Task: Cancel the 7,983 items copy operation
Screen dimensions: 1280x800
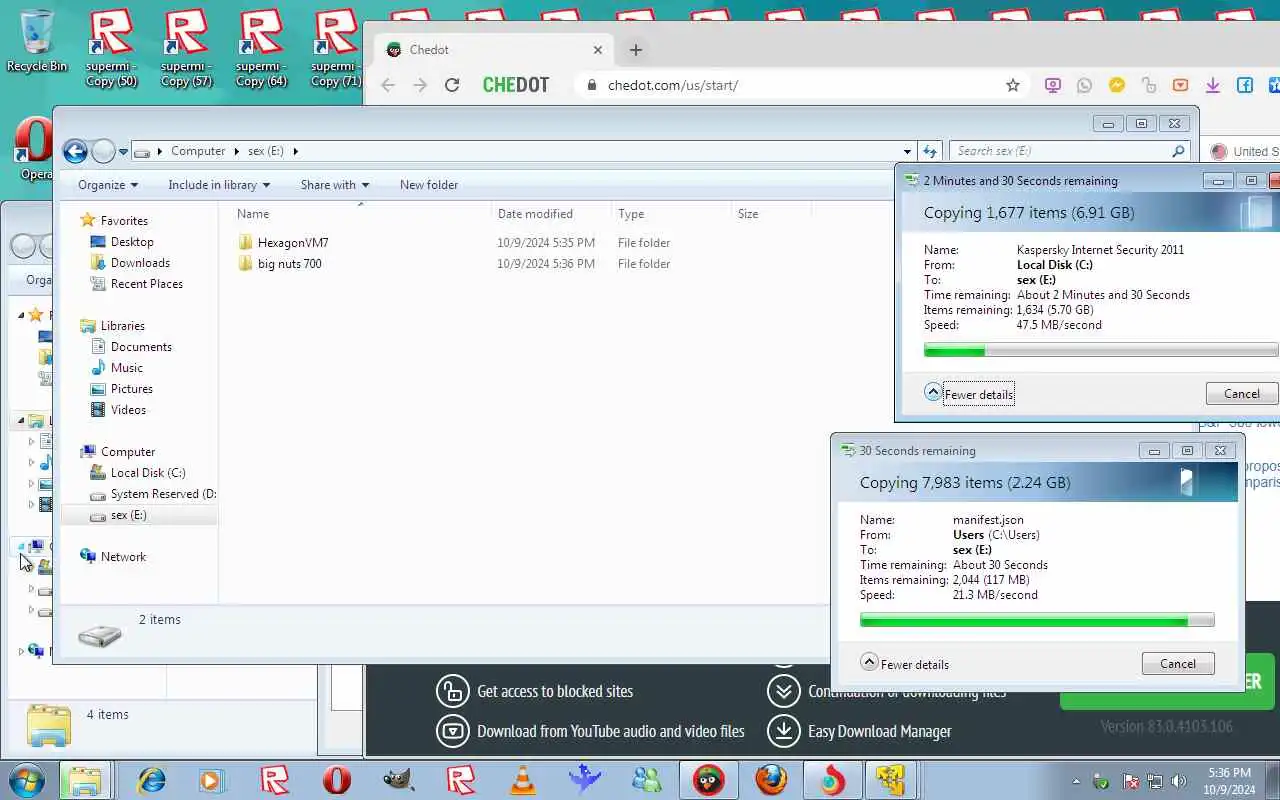Action: pyautogui.click(x=1178, y=663)
